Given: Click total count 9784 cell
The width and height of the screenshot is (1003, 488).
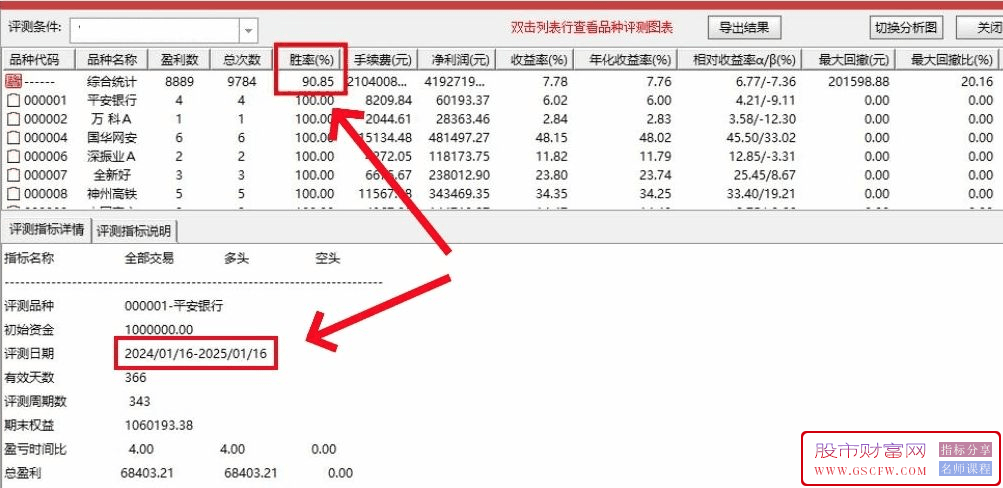Looking at the screenshot, I should tap(241, 82).
